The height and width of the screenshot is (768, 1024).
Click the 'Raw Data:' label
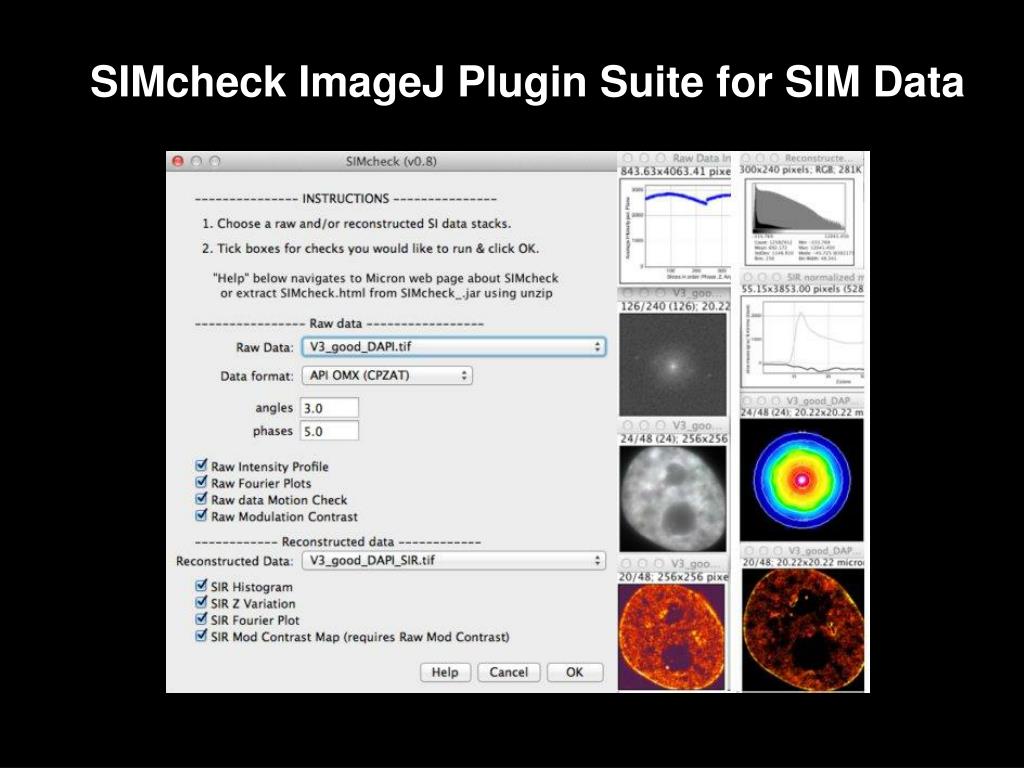[x=264, y=347]
